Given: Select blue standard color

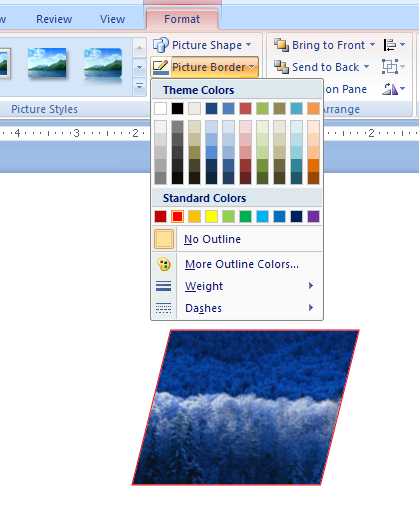Looking at the screenshot, I should [280, 216].
